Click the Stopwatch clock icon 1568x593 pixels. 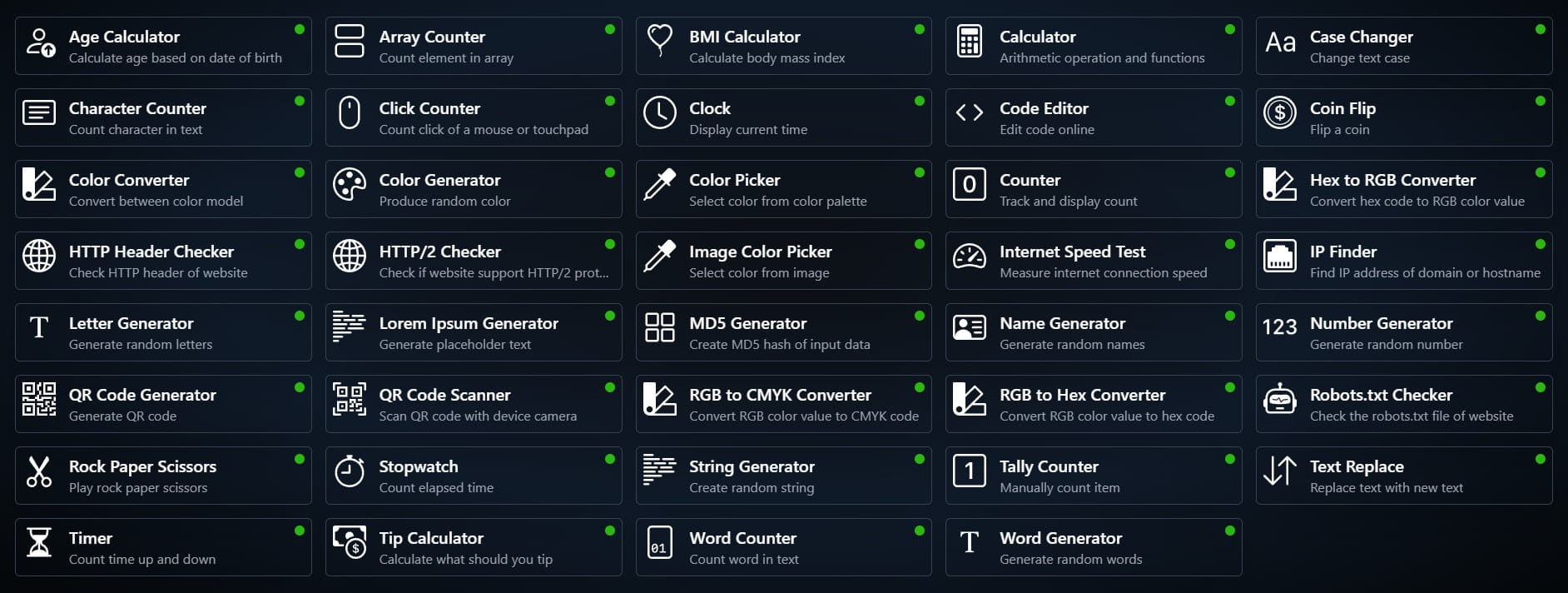pyautogui.click(x=349, y=471)
